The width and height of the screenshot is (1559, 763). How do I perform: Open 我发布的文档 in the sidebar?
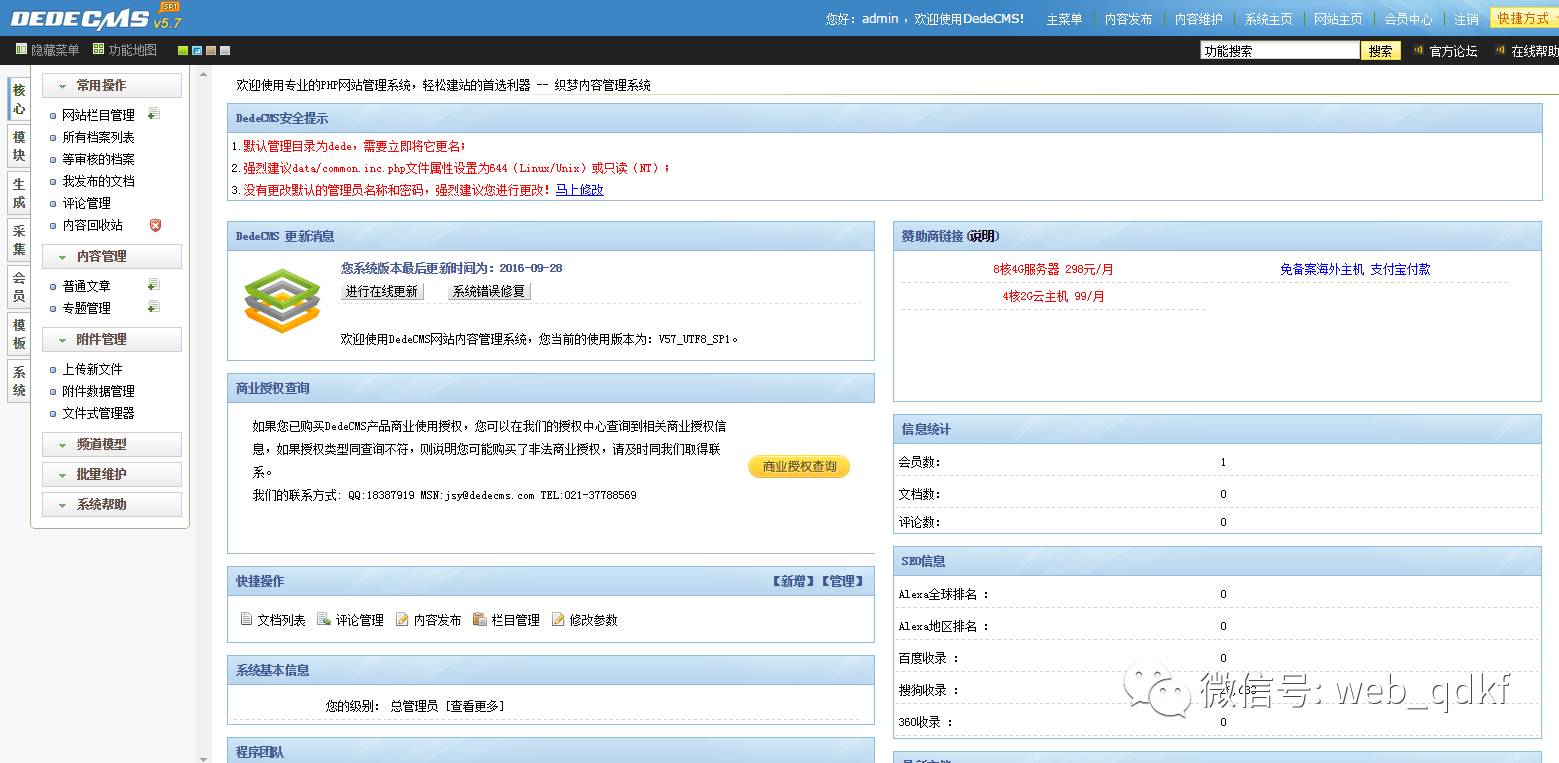(98, 181)
